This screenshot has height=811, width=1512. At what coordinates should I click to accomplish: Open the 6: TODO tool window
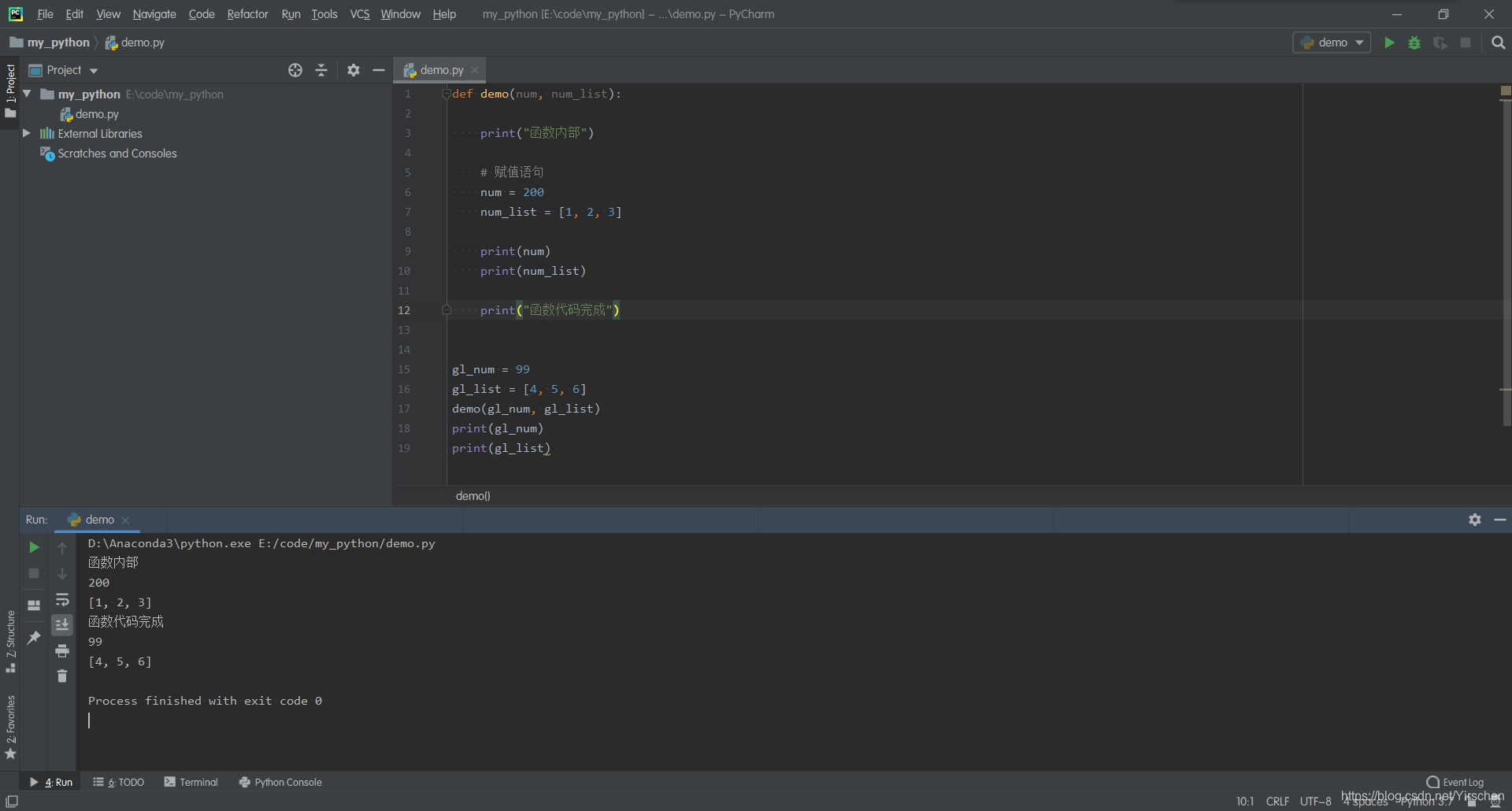[119, 782]
